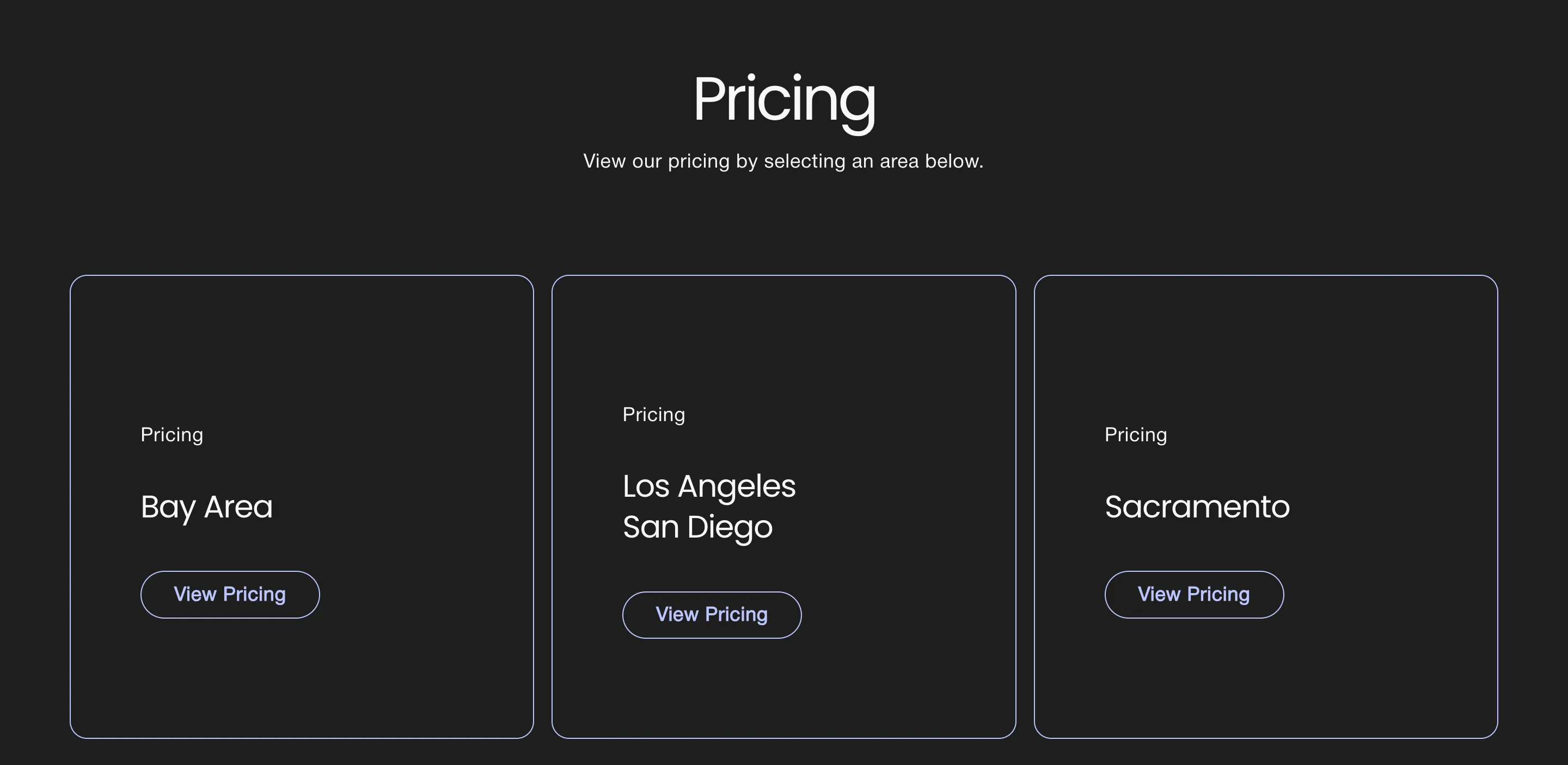
Task: Click small Pricing label above Sacramento
Action: coord(1136,435)
